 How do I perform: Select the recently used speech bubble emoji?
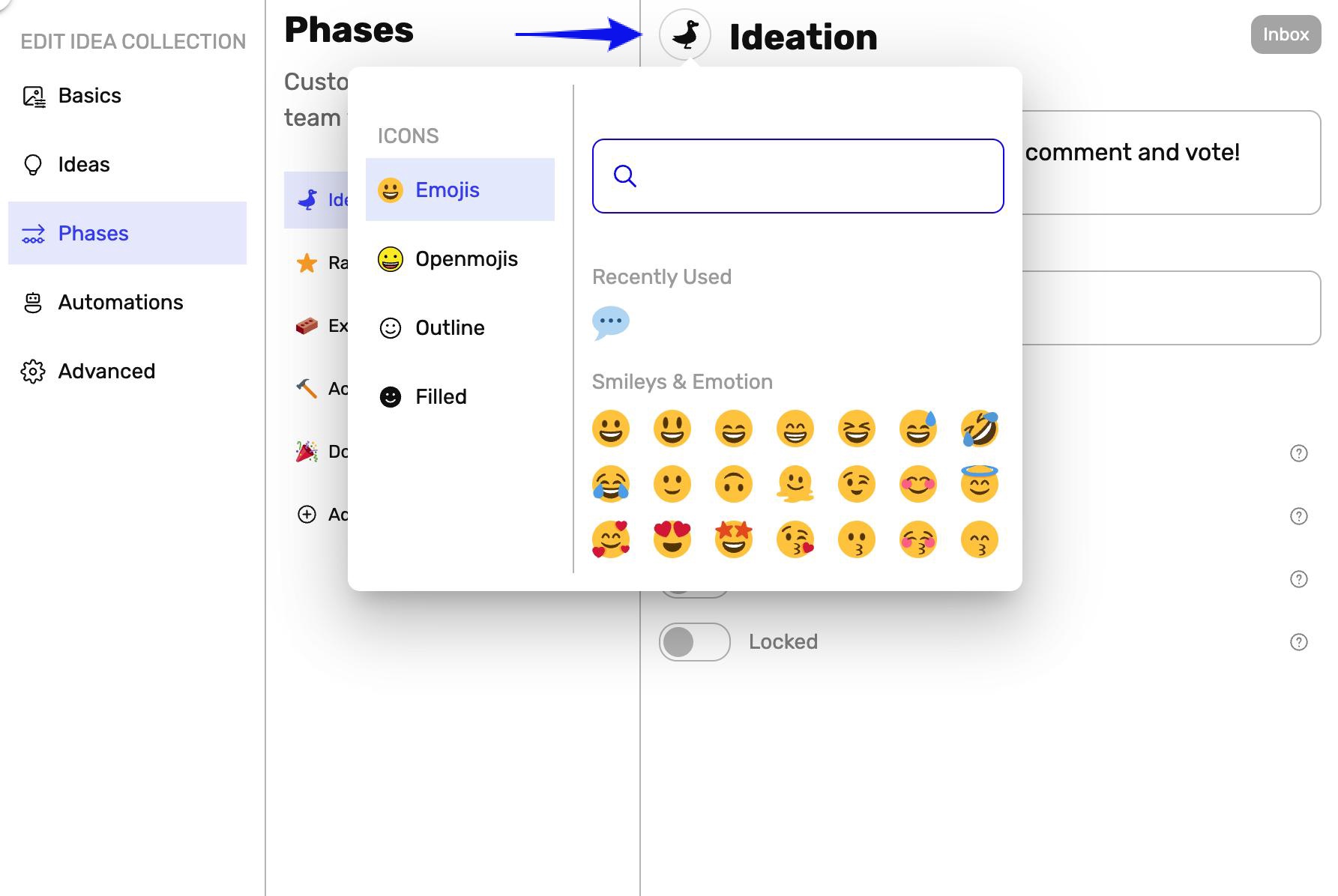pos(610,322)
